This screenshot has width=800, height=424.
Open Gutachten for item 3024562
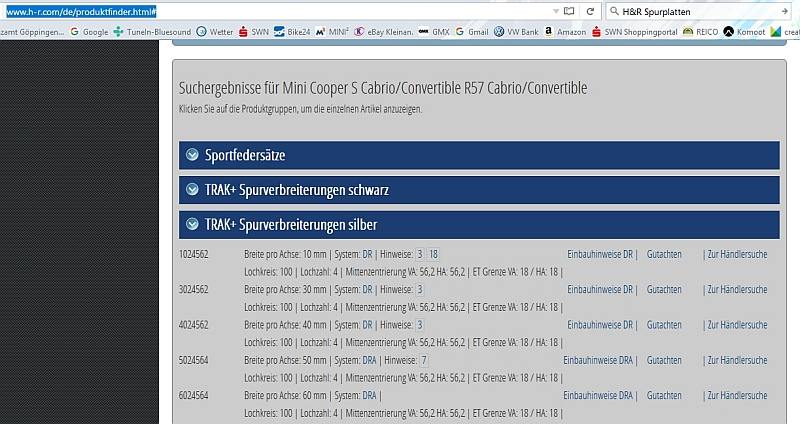coord(664,289)
